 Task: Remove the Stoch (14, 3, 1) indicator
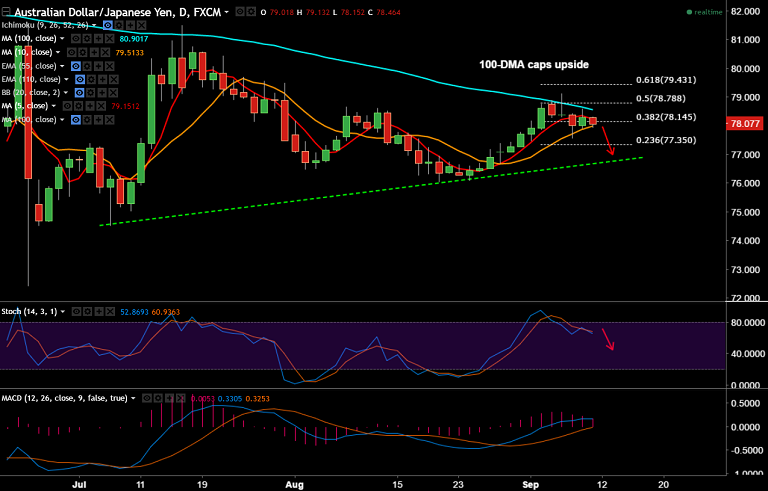[111, 312]
